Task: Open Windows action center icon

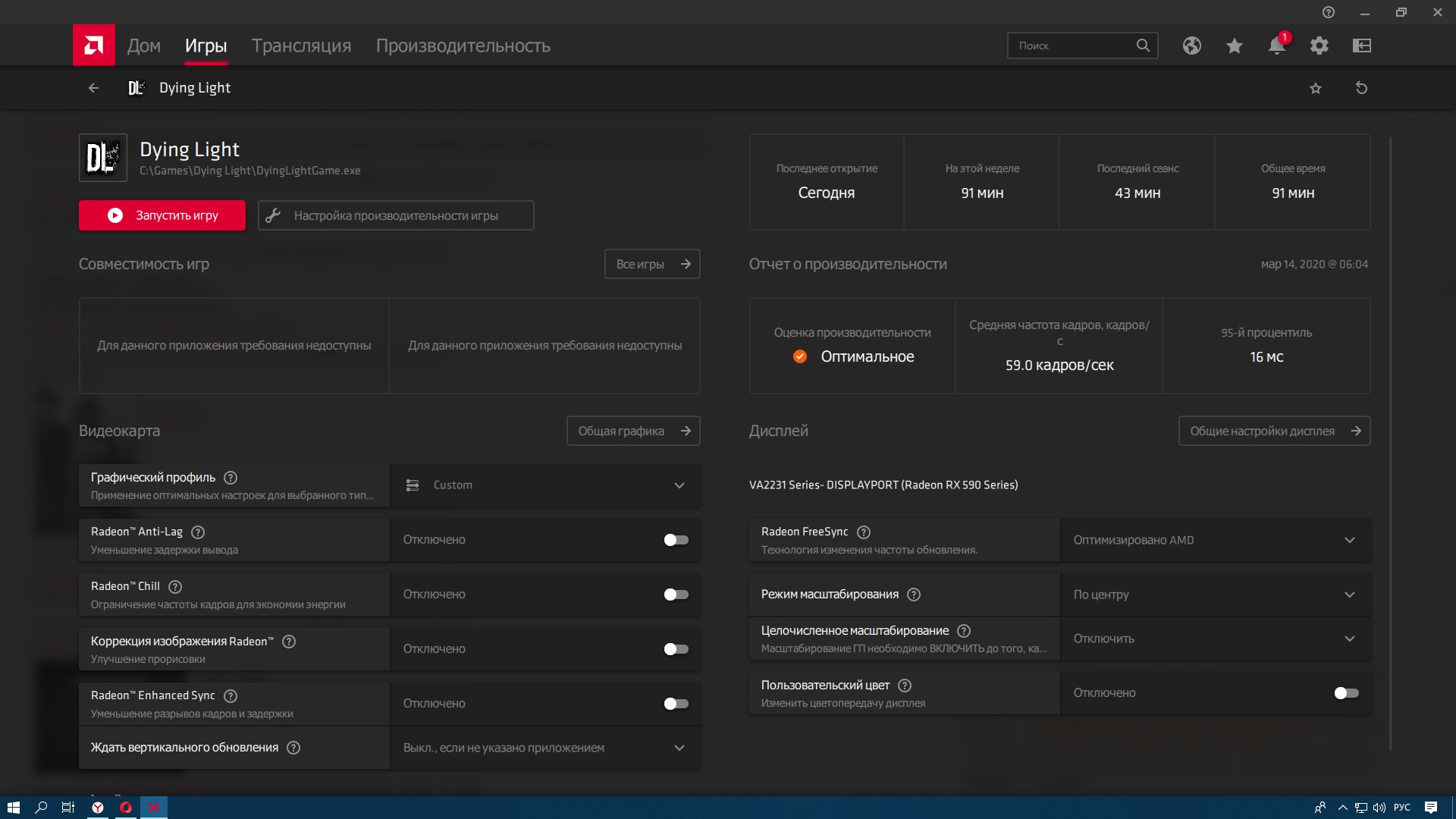Action: pyautogui.click(x=1431, y=808)
